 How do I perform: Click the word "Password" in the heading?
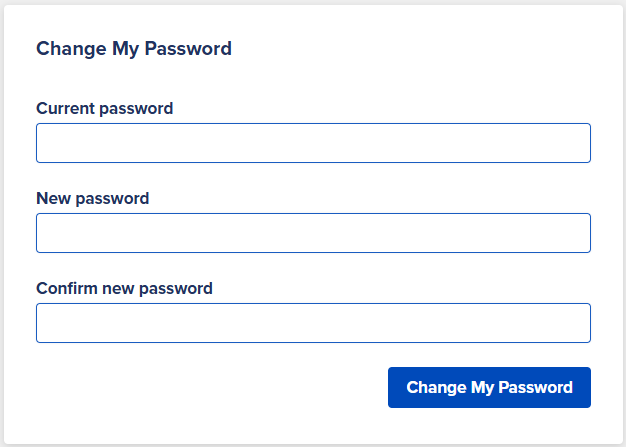tap(188, 49)
